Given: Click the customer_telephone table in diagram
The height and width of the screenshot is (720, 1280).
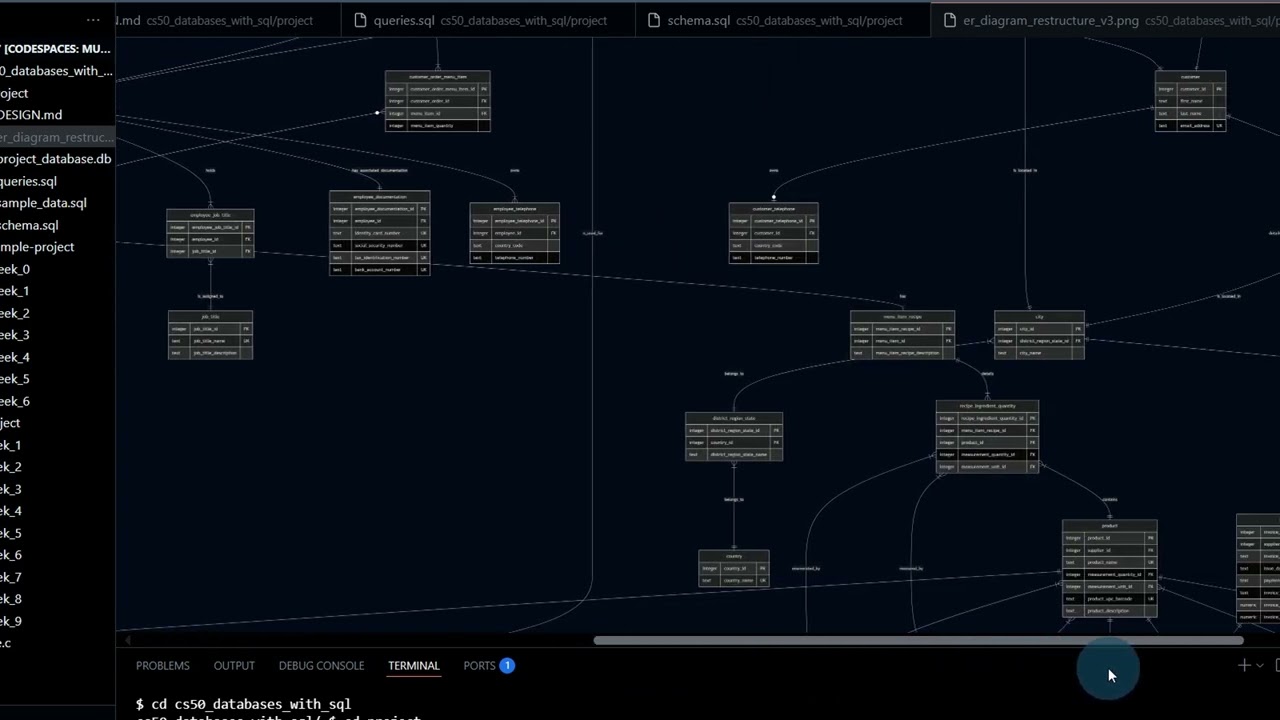Looking at the screenshot, I should 773,234.
